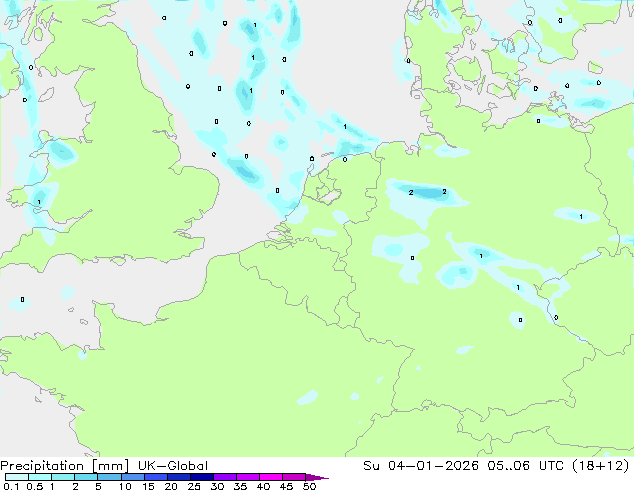This screenshot has height=490, width=634.
Task: Pick the 20–25 mm legend swatch
Action: 179,477
